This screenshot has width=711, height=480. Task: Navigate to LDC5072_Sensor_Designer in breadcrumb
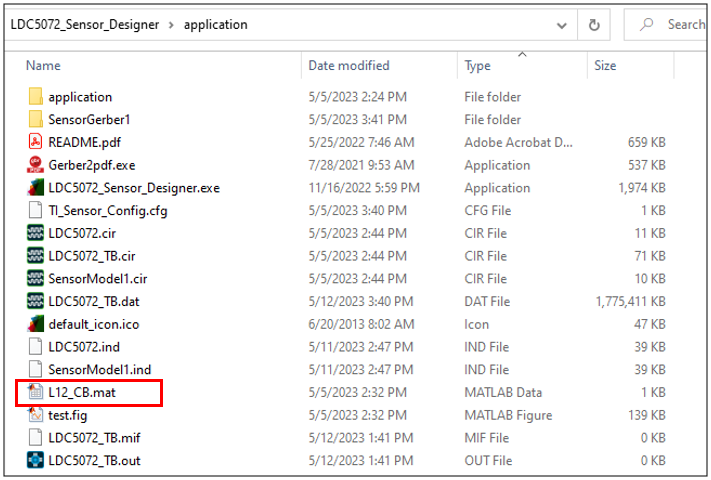pos(85,25)
